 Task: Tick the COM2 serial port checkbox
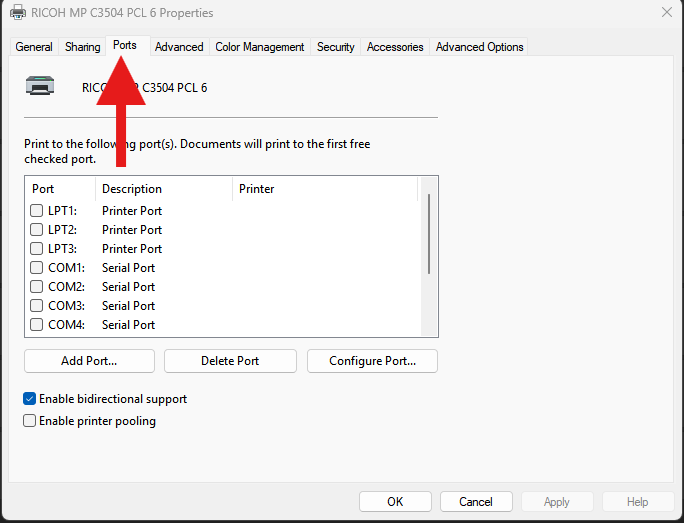[37, 287]
